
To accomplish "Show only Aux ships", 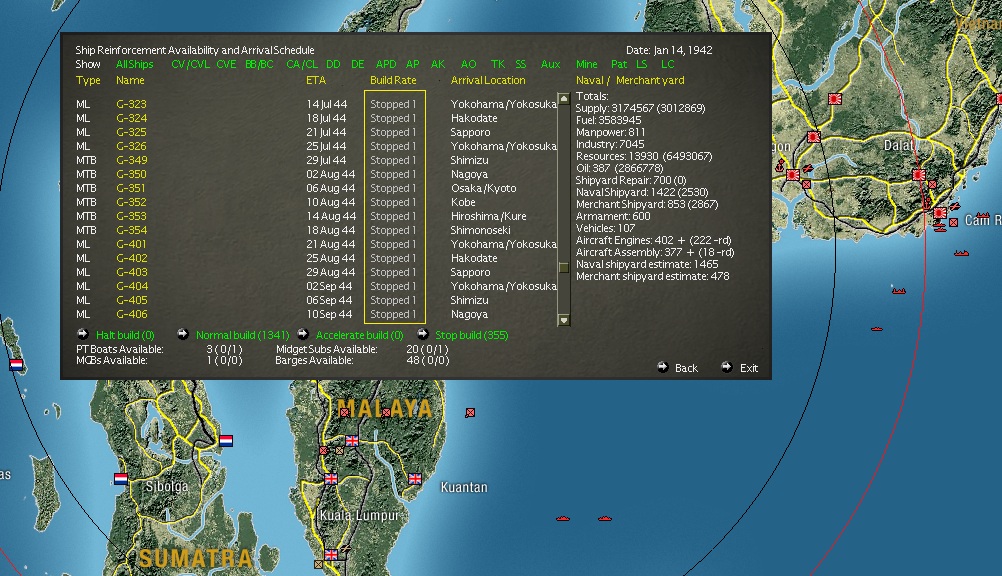I will pos(550,65).
